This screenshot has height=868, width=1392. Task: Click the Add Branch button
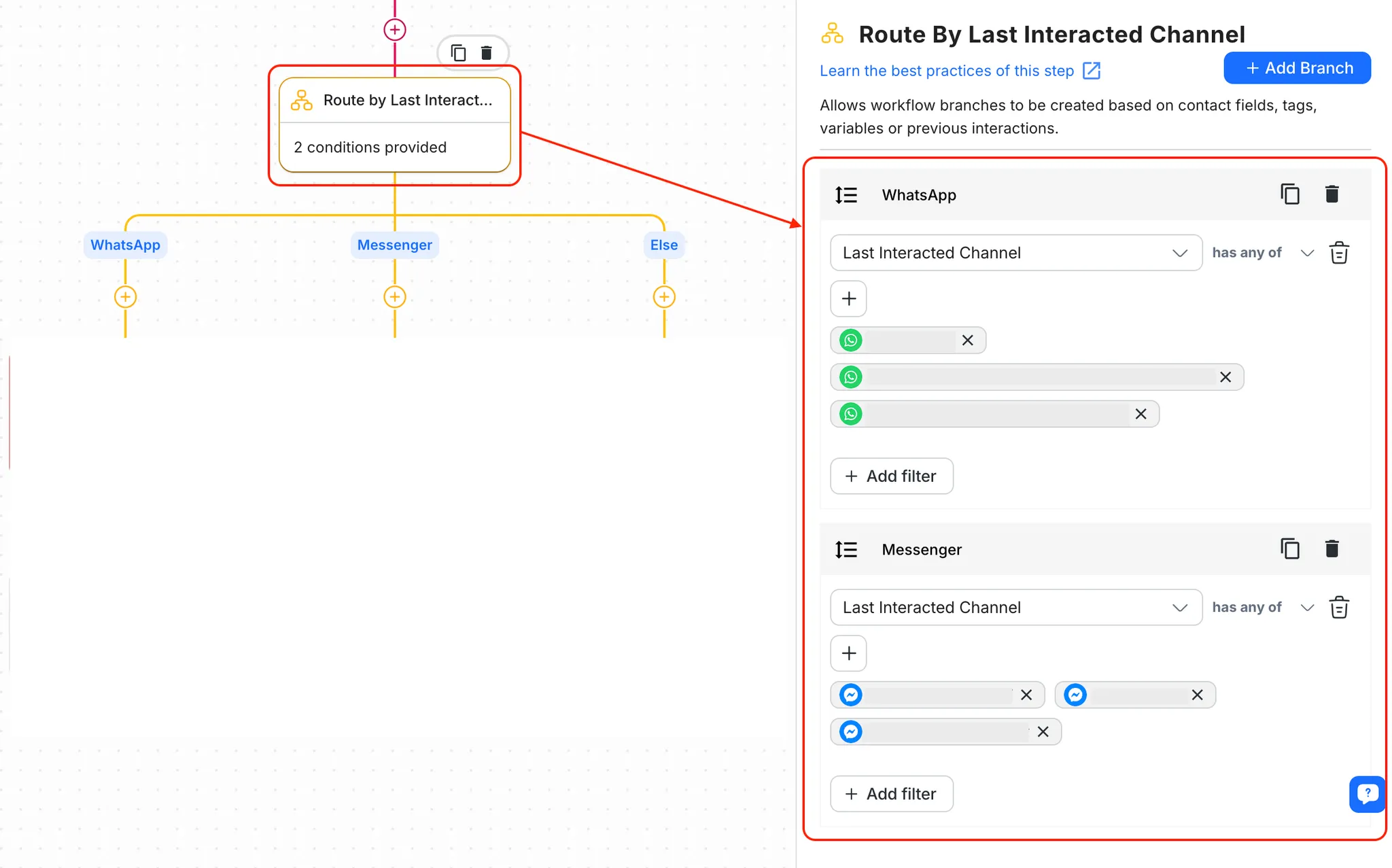point(1297,68)
